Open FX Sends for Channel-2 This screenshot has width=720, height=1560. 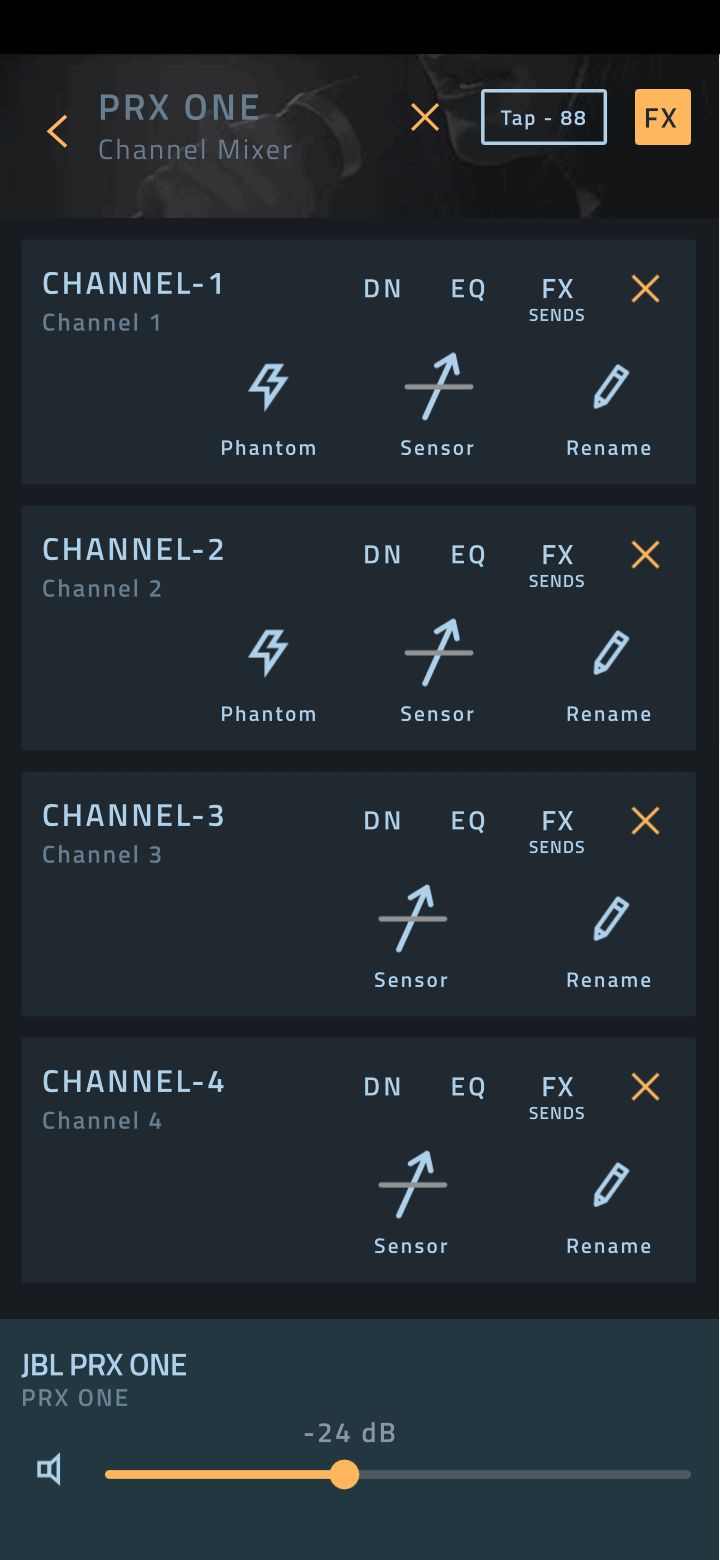(x=557, y=562)
